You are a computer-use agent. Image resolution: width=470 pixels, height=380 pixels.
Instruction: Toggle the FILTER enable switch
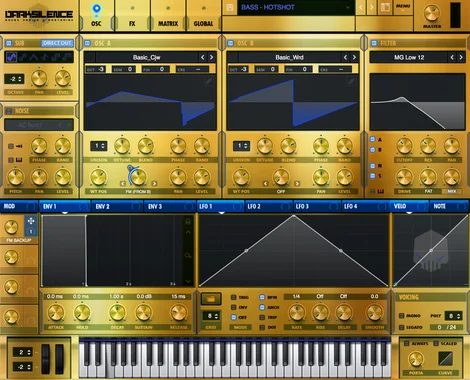pyautogui.click(x=374, y=43)
